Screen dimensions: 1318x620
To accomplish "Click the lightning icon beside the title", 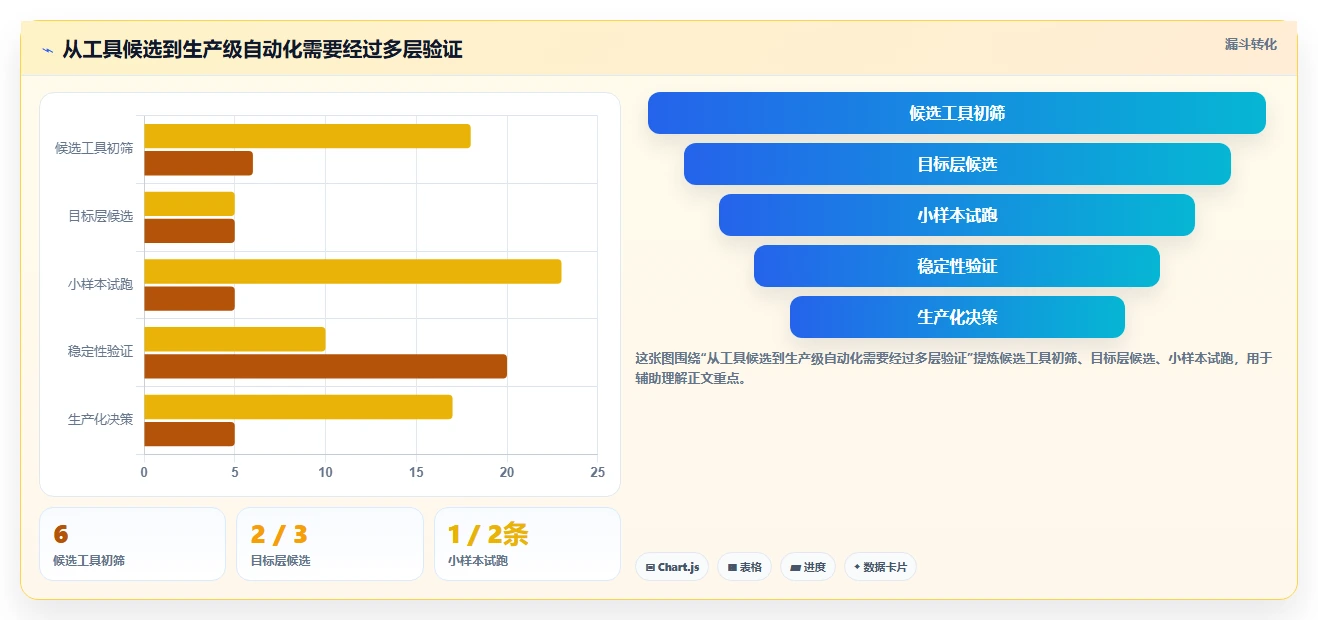I will click(48, 50).
